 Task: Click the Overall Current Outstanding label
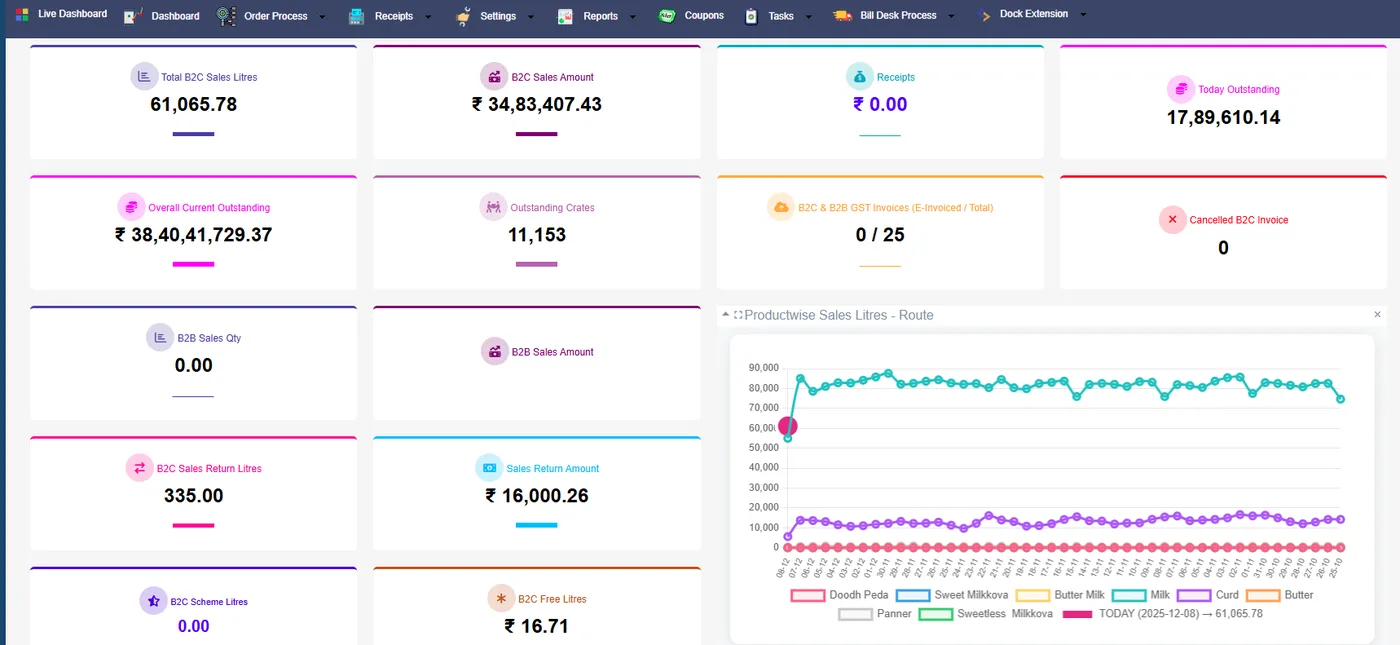(209, 208)
